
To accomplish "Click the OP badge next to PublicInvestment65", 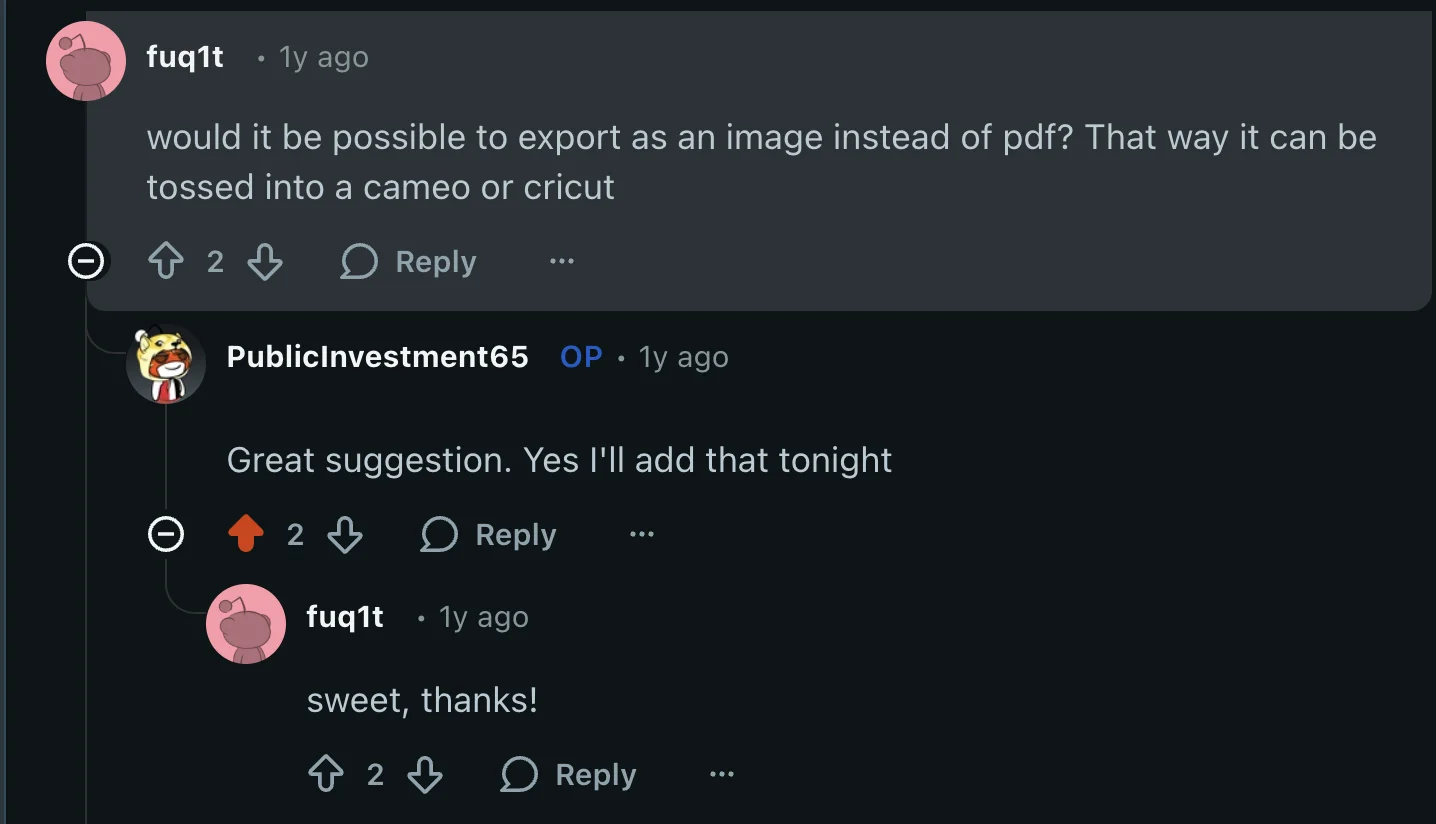I will [581, 357].
